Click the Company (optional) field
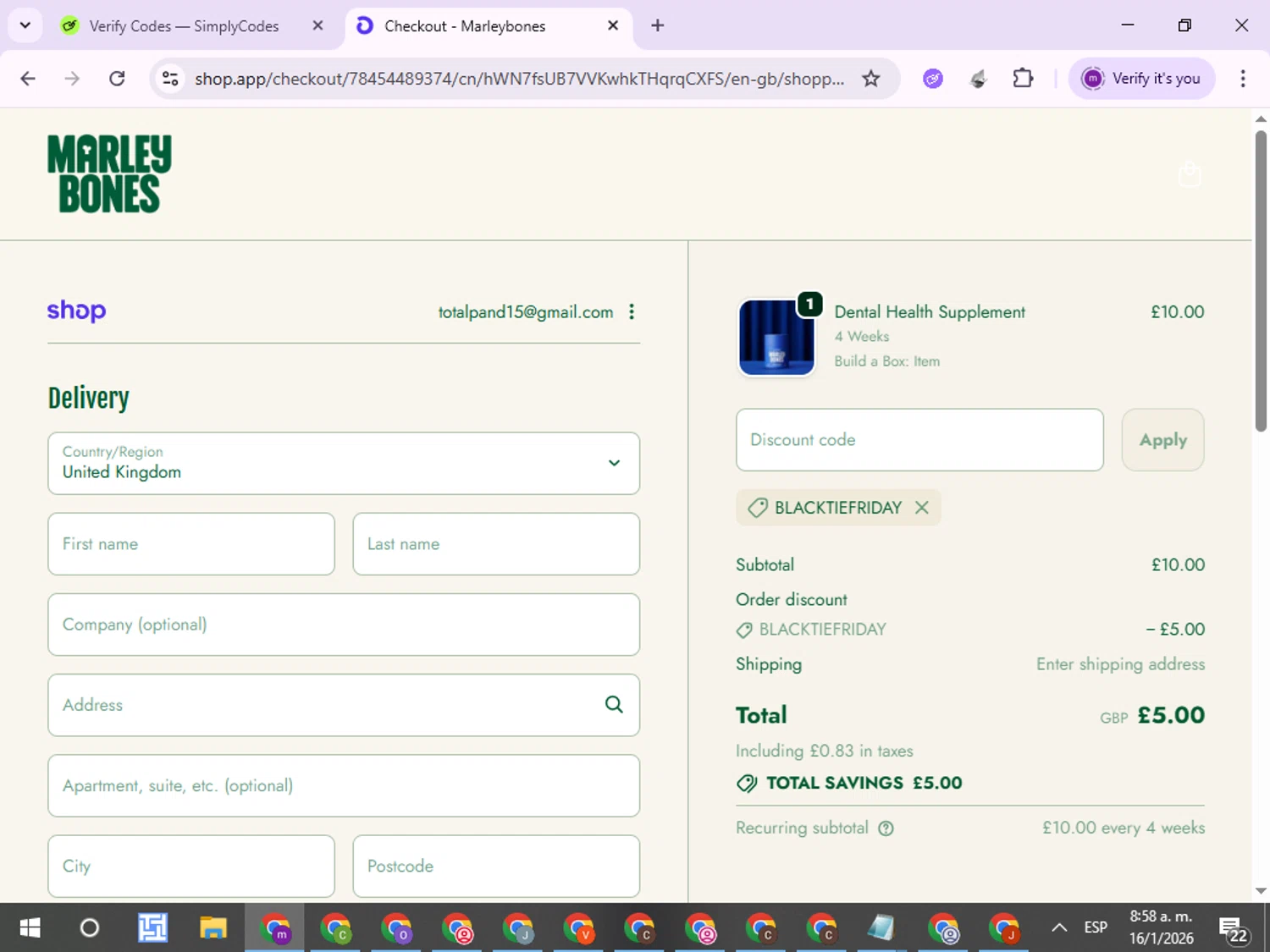This screenshot has width=1270, height=952. point(344,625)
